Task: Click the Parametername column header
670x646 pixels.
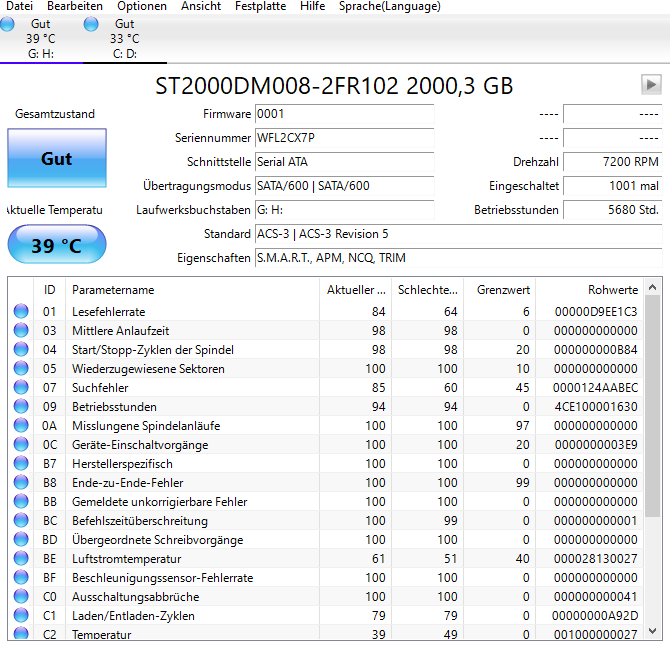Action: (192, 290)
